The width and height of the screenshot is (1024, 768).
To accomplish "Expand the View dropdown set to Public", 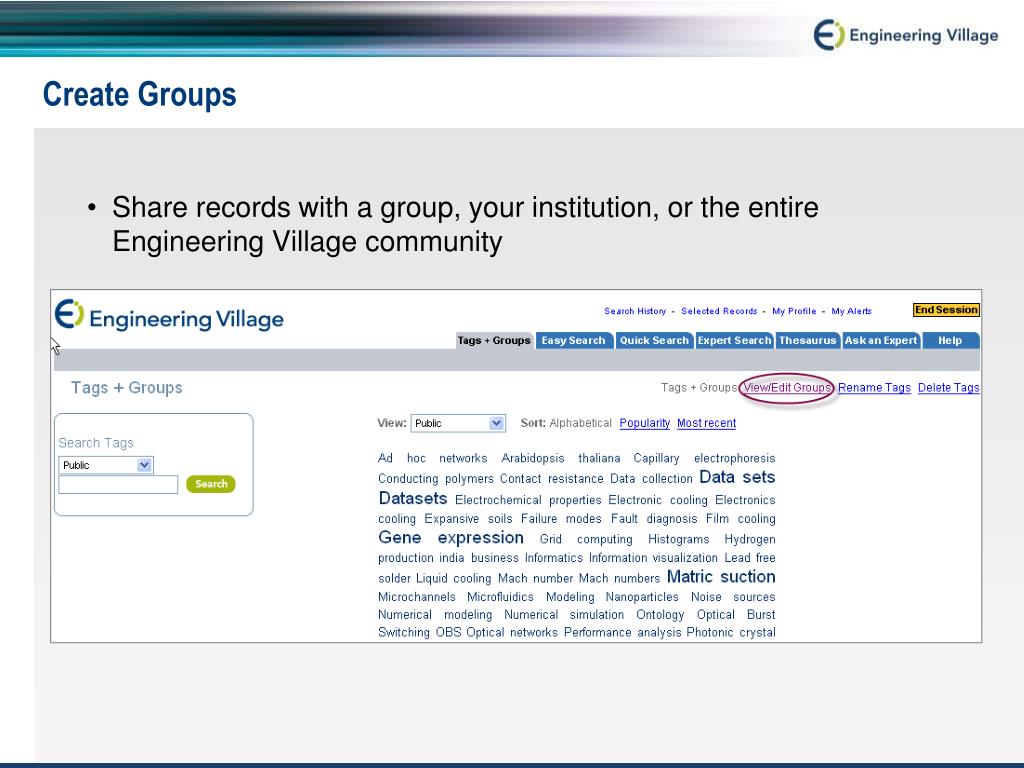I will tap(458, 423).
